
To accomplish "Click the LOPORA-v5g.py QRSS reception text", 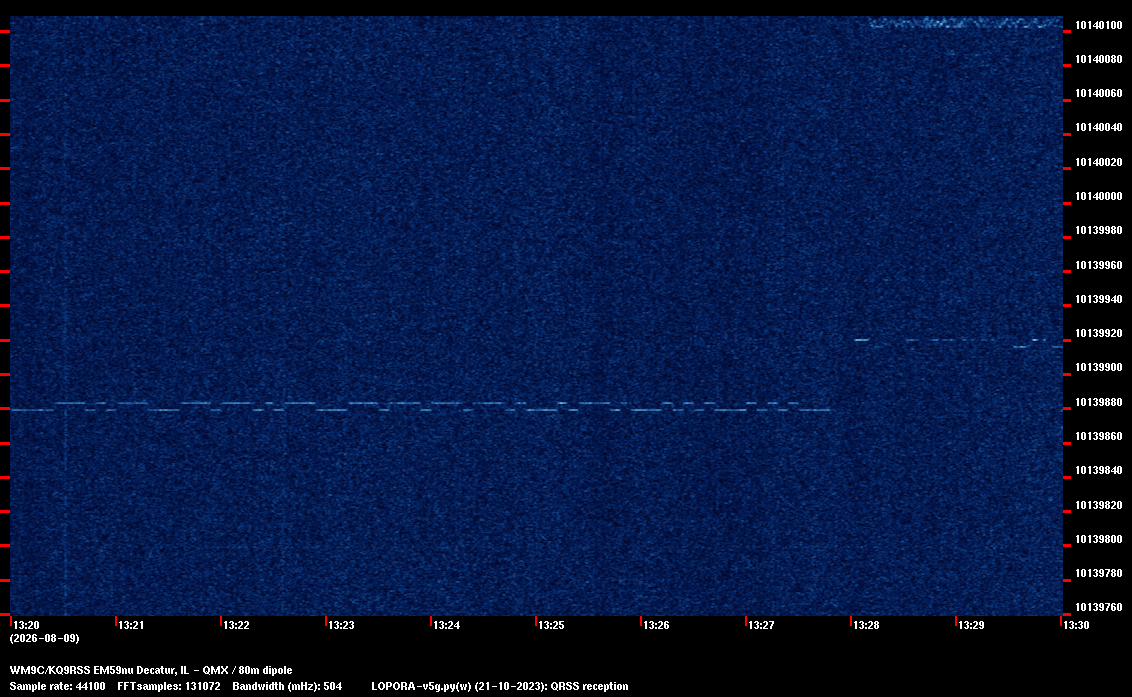I will 500,686.
